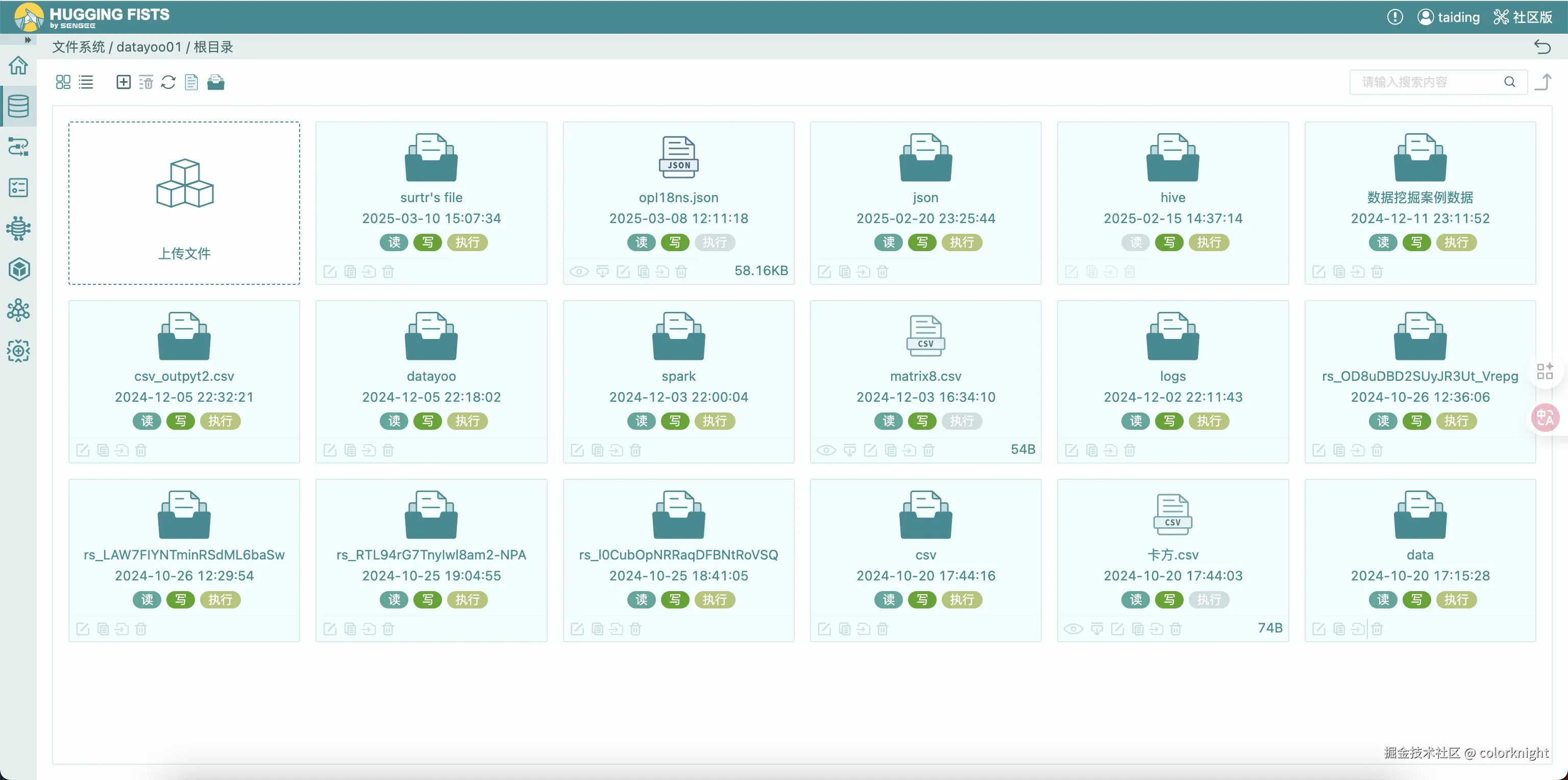The image size is (1568, 780).
Task: Open the home icon in sidebar
Action: tap(18, 65)
